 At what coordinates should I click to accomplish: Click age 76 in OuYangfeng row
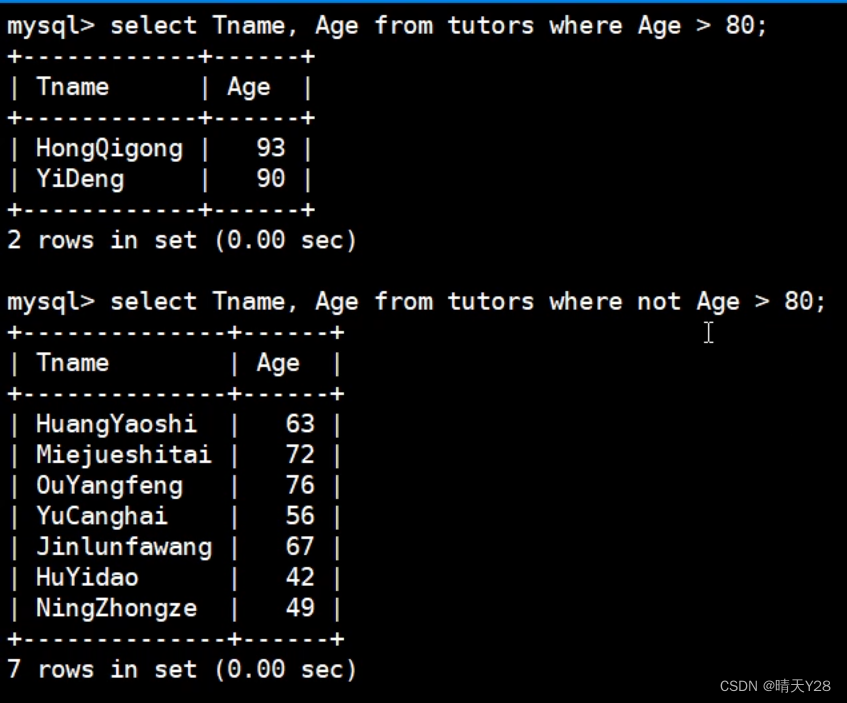300,485
